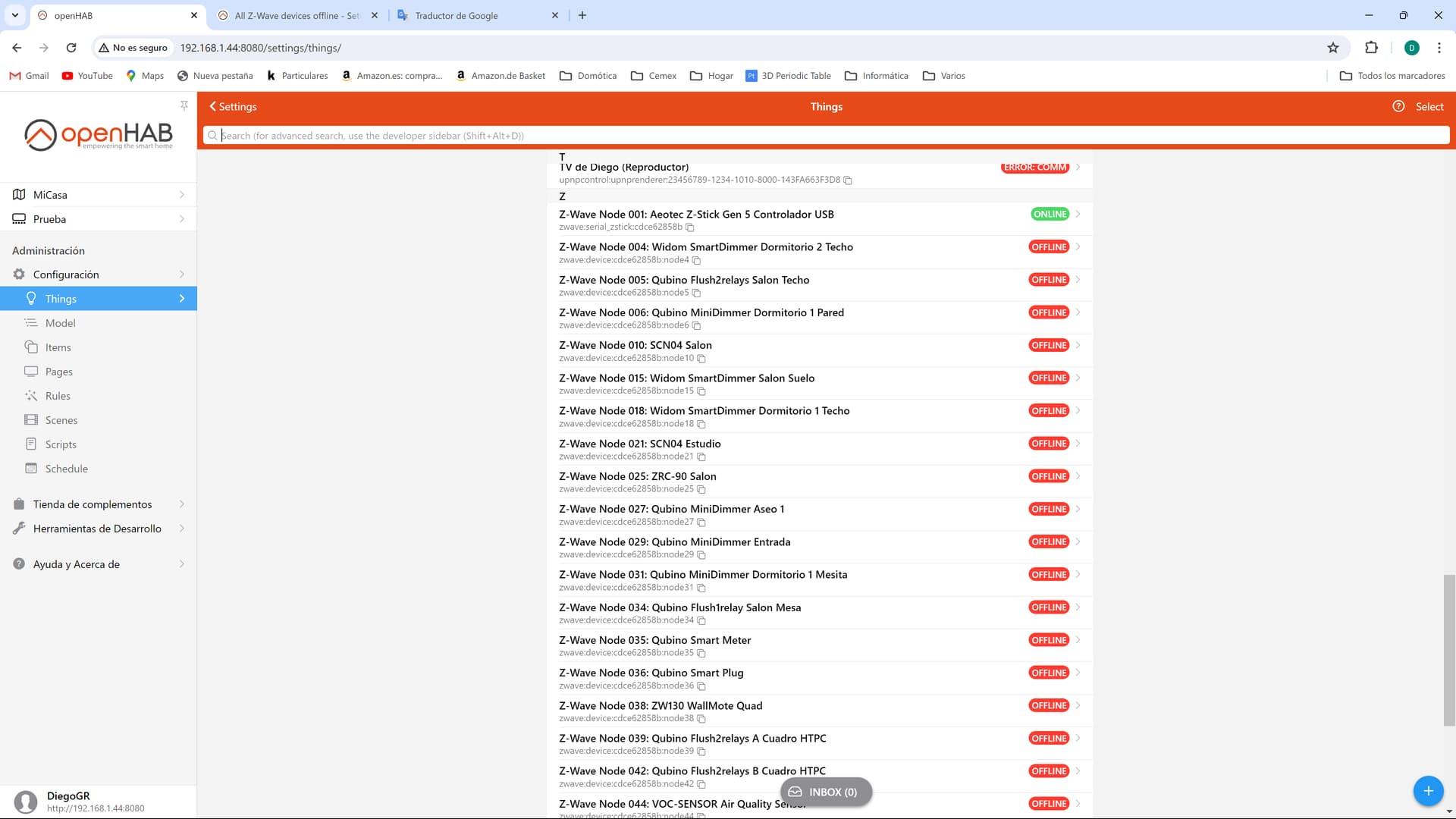
Task: Copy UID of Z-Wave Node 021
Action: (701, 457)
